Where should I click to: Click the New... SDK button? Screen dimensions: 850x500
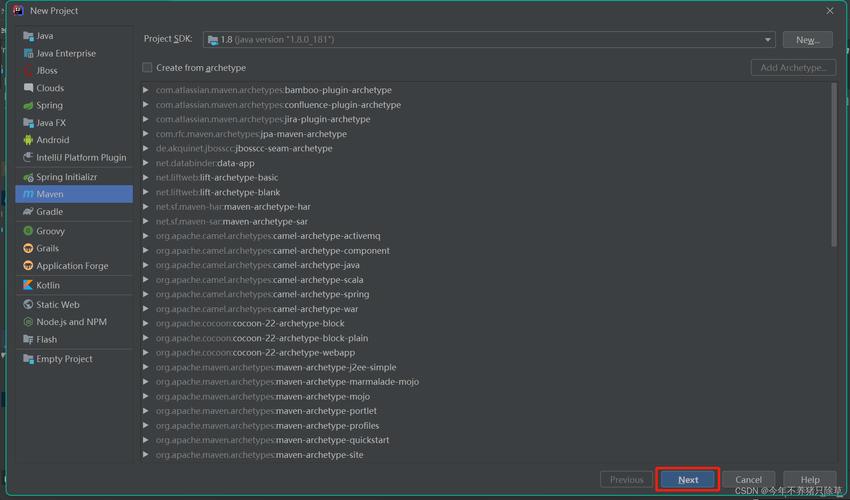807,40
